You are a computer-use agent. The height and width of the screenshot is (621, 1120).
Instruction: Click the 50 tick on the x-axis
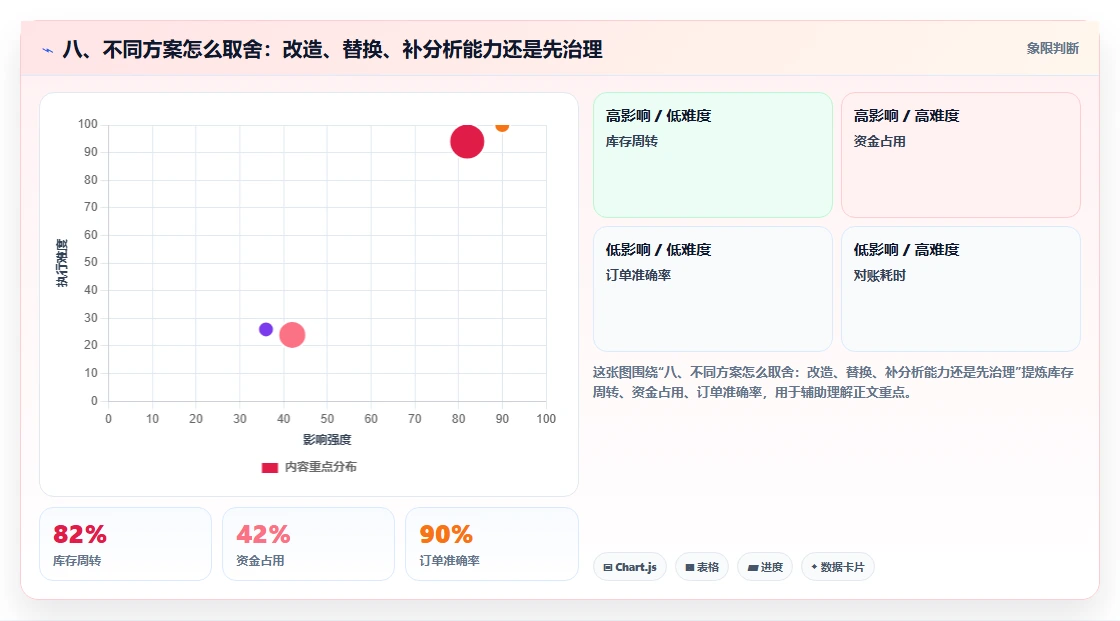point(327,419)
